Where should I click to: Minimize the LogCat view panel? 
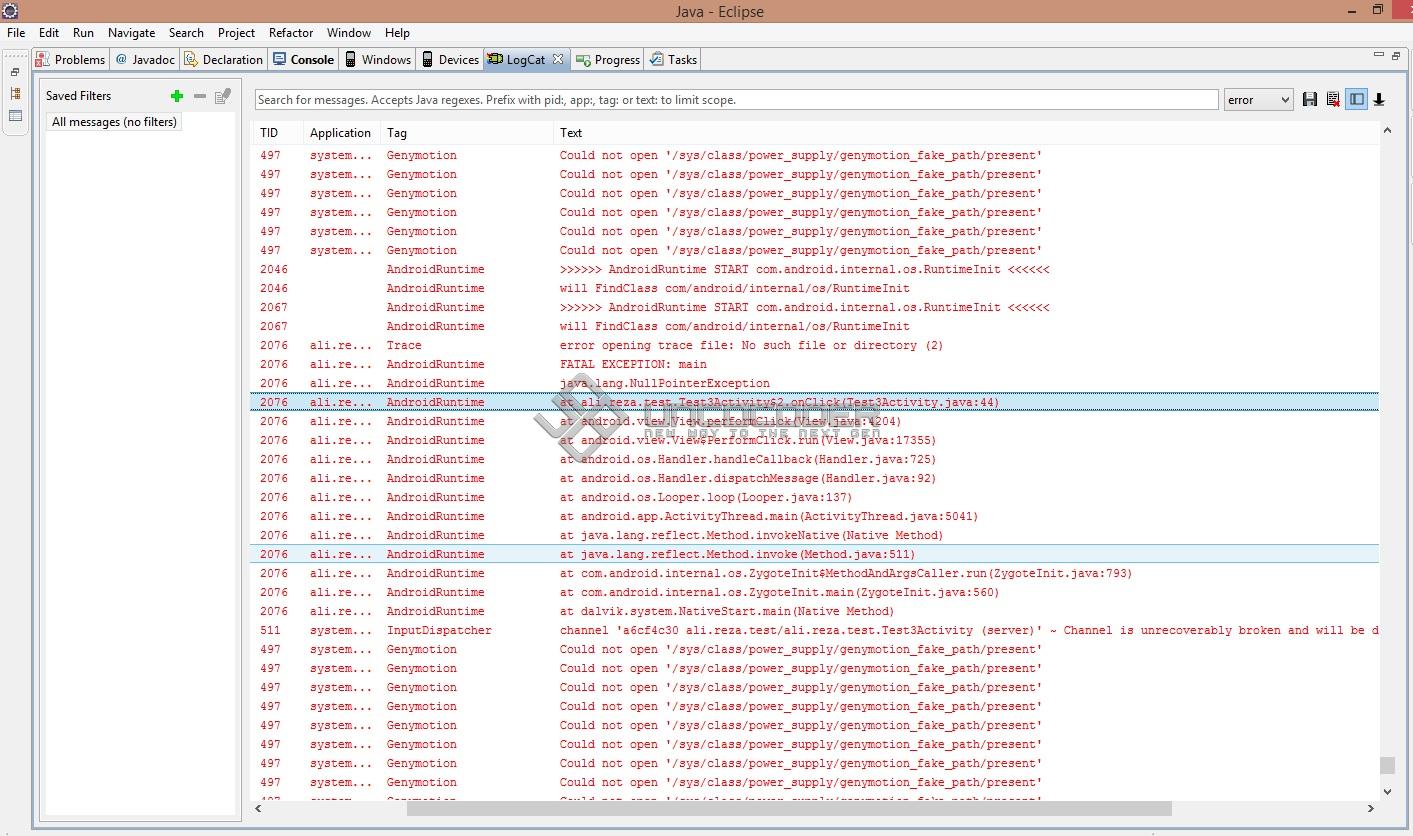1379,55
